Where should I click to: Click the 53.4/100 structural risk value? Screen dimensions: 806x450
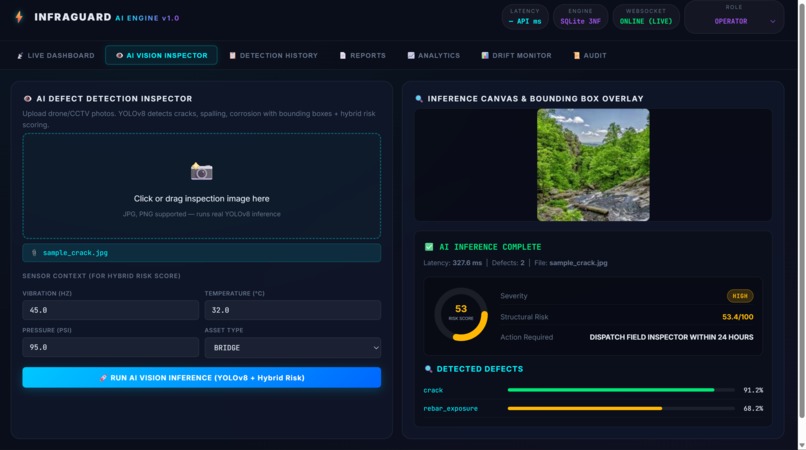pos(738,317)
